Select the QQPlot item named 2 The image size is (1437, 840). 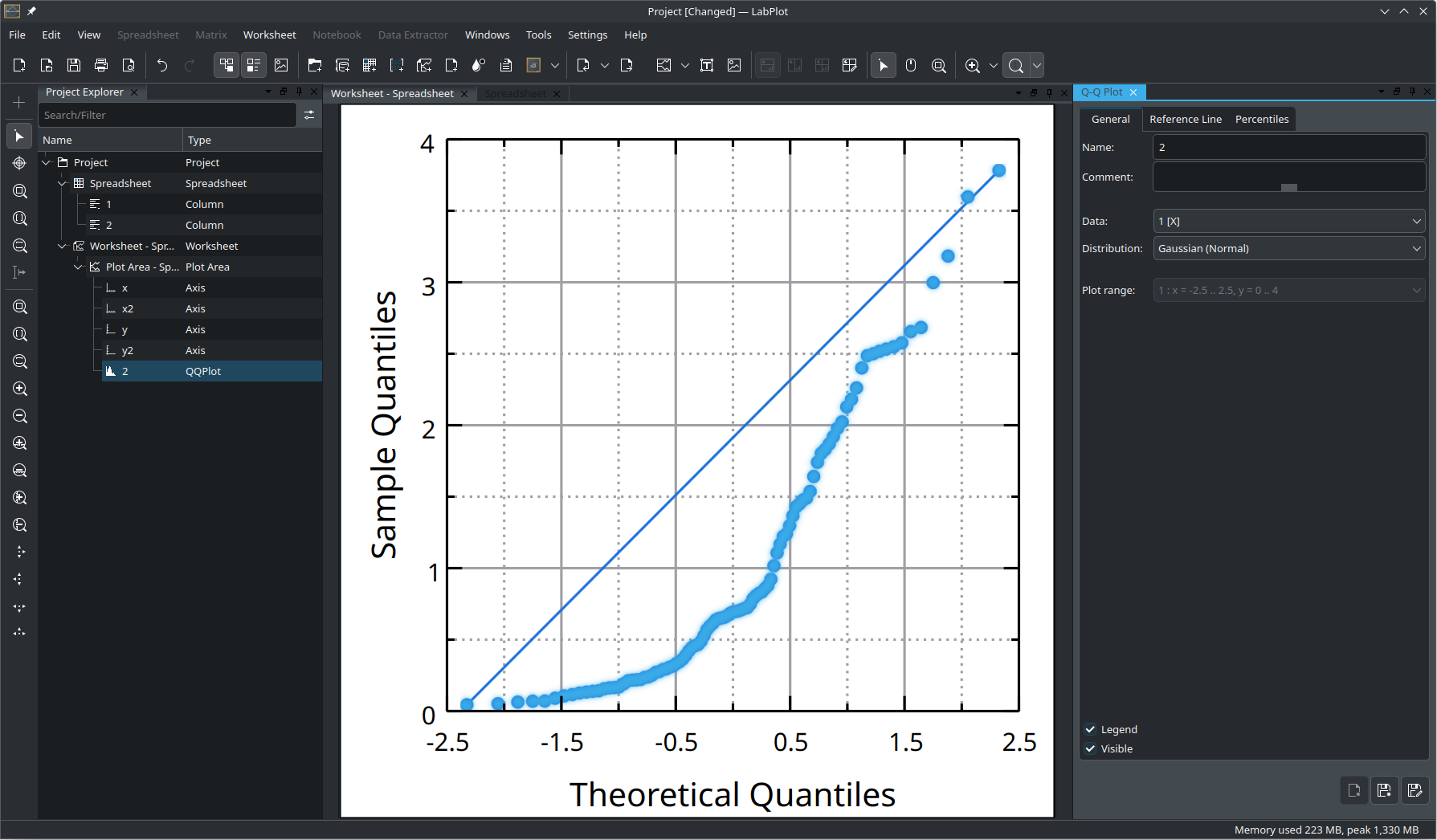pyautogui.click(x=125, y=371)
